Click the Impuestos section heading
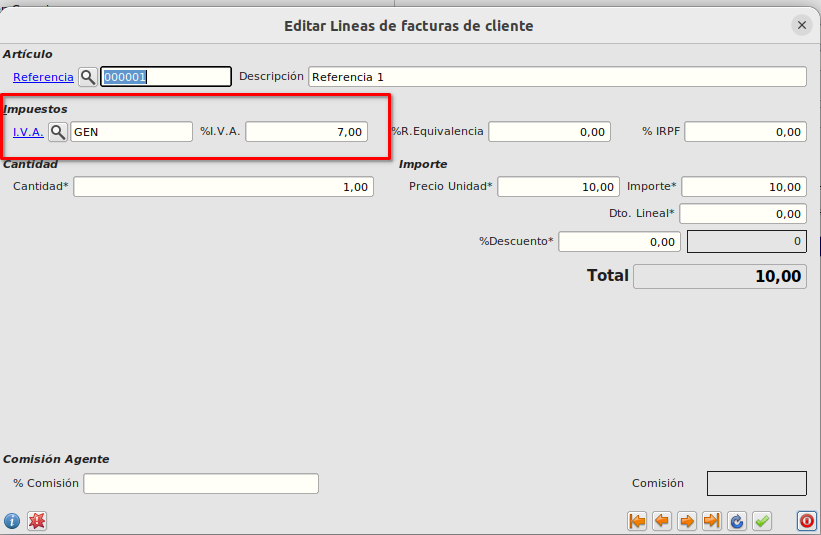This screenshot has height=535, width=821. (x=36, y=109)
